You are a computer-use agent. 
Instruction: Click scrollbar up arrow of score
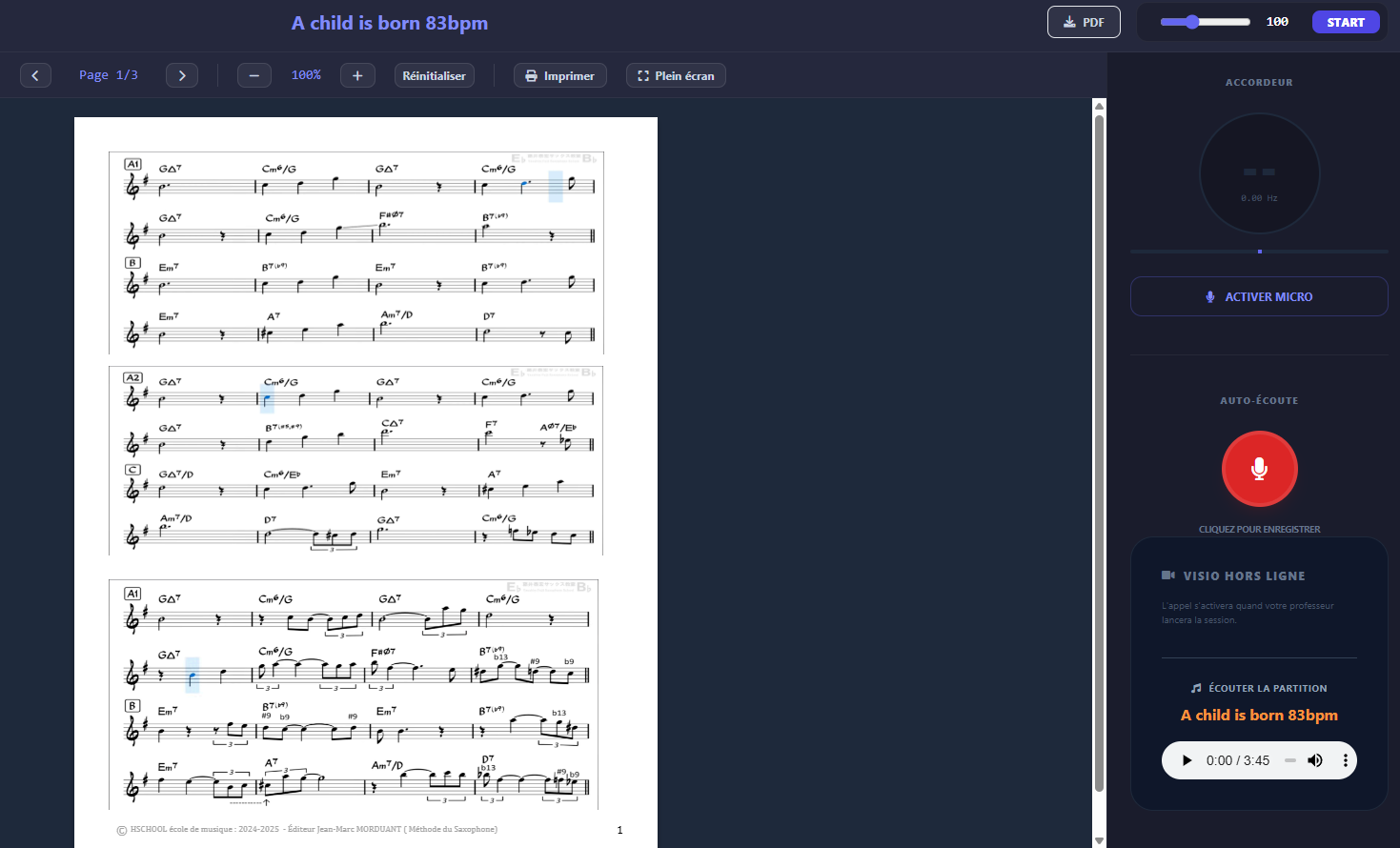tap(1099, 106)
